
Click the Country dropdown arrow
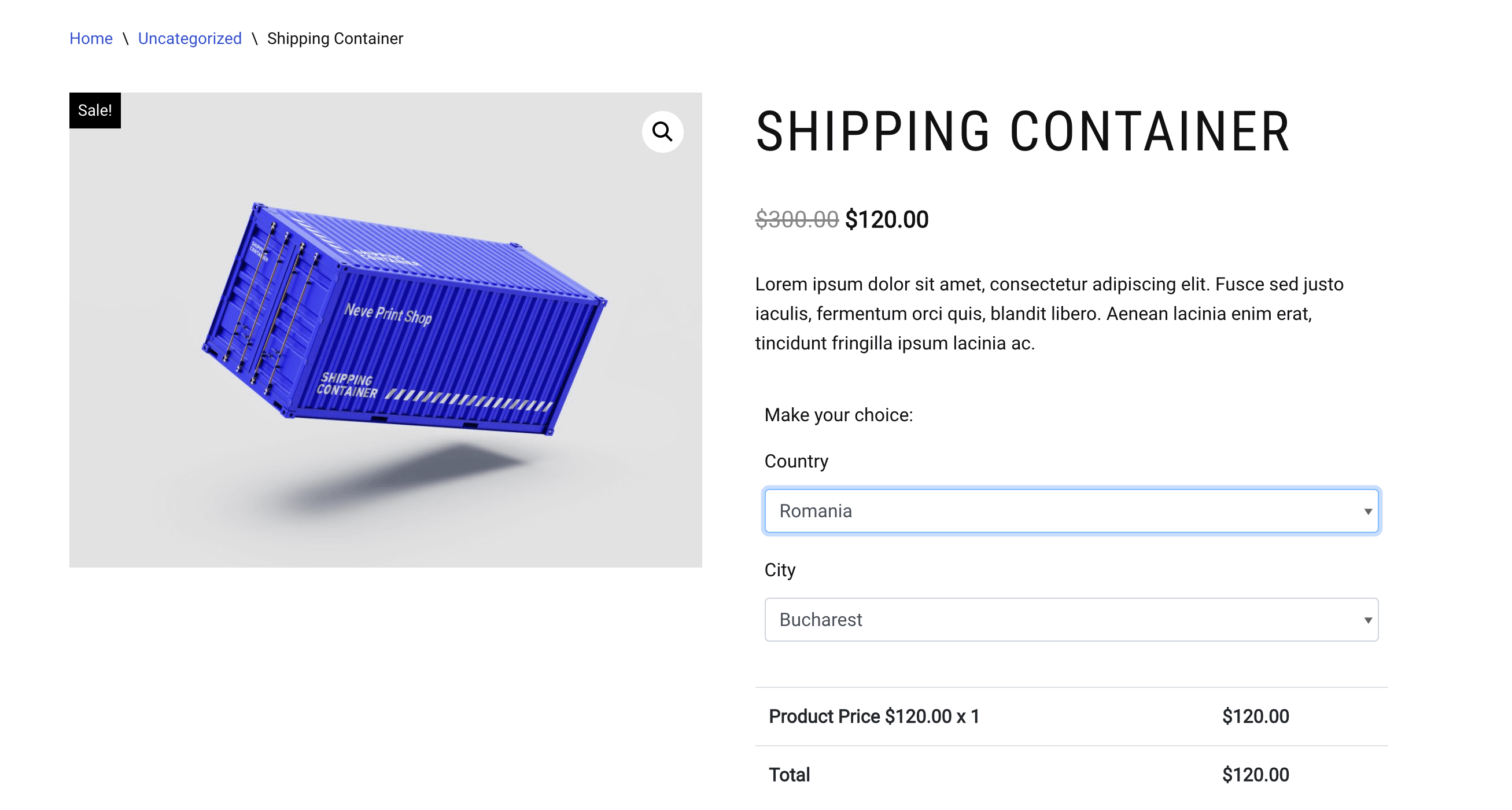(1367, 511)
